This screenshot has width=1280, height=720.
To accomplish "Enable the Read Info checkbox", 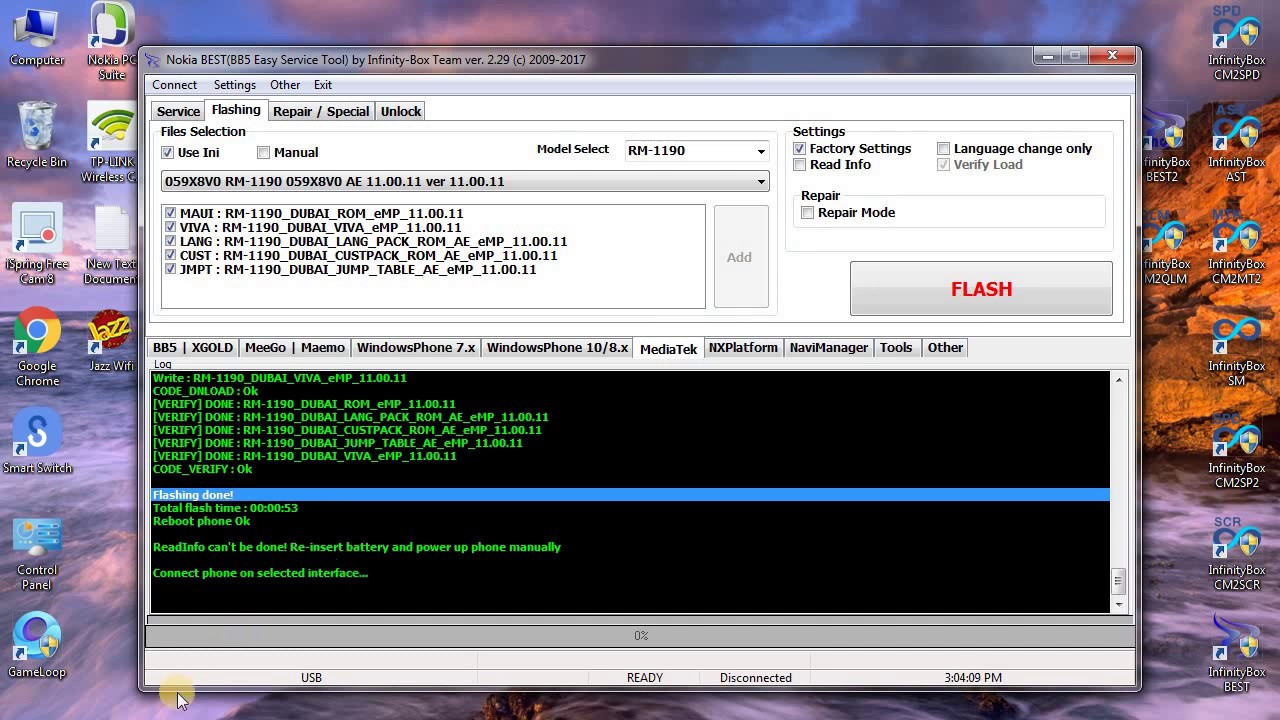I will coord(799,164).
